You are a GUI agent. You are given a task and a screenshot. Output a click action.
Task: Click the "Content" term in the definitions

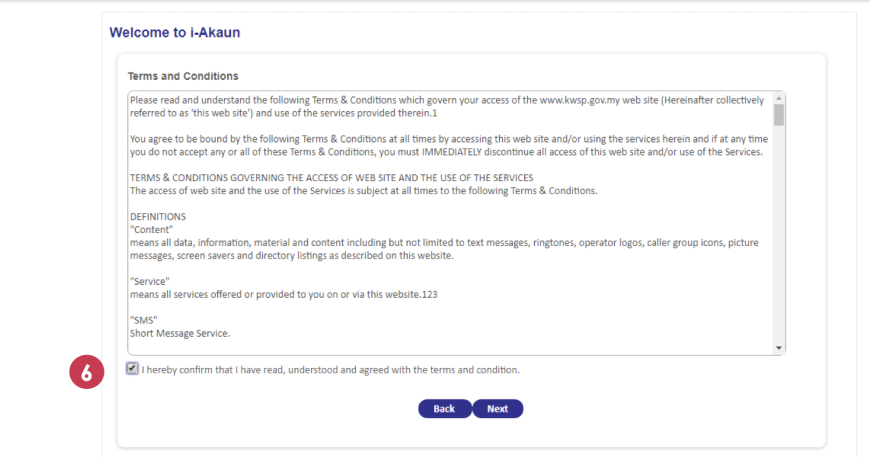pyautogui.click(x=151, y=230)
